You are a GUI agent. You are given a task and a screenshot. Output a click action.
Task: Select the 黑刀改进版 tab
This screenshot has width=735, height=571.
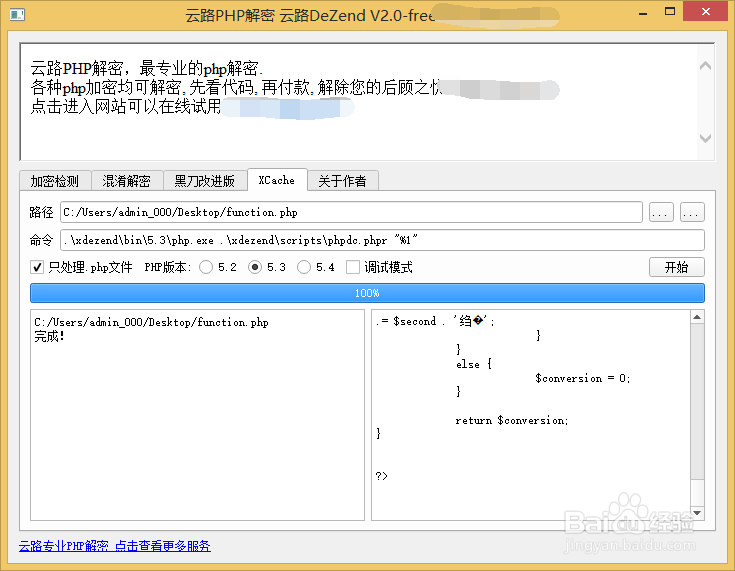pos(205,181)
